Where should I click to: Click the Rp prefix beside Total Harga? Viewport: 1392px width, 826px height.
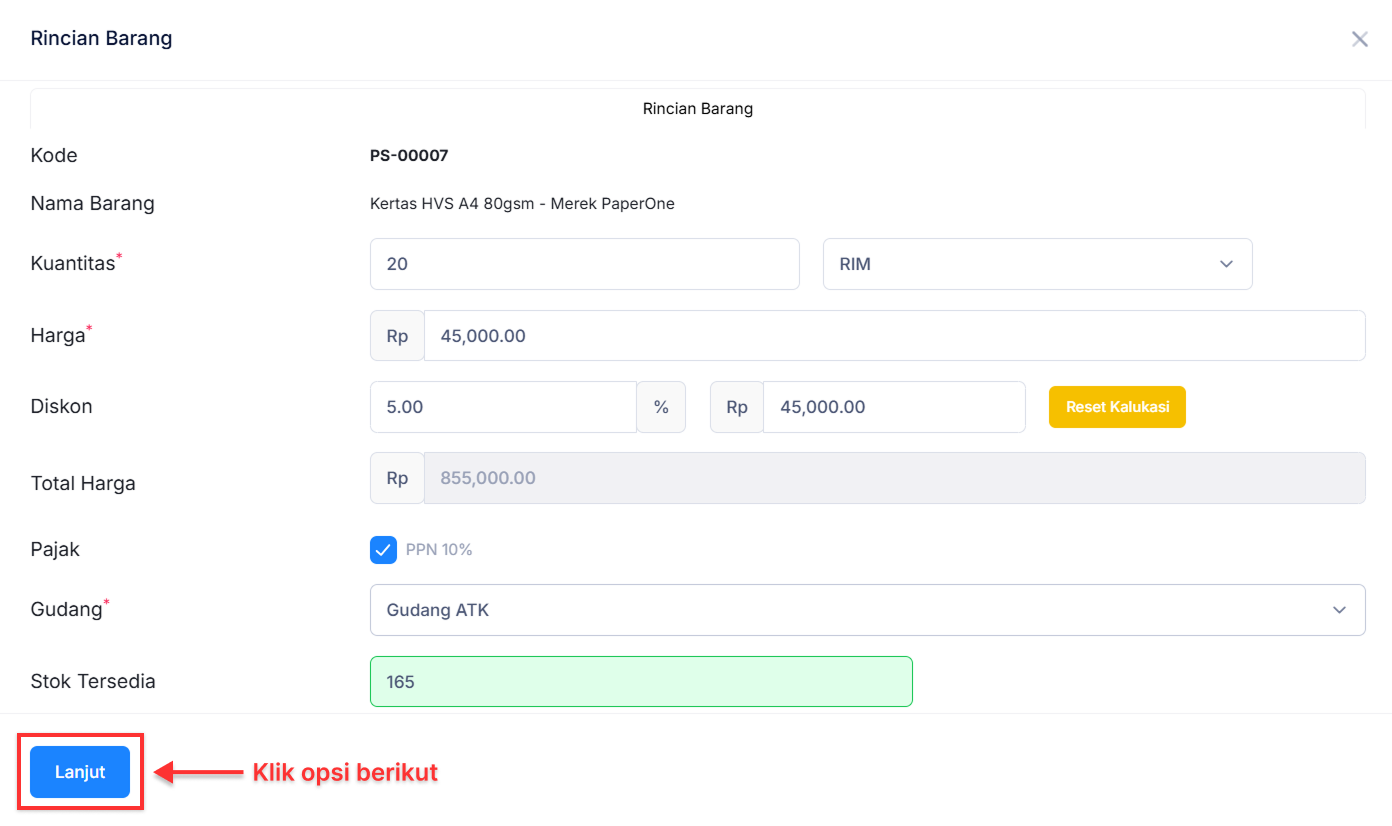(397, 478)
